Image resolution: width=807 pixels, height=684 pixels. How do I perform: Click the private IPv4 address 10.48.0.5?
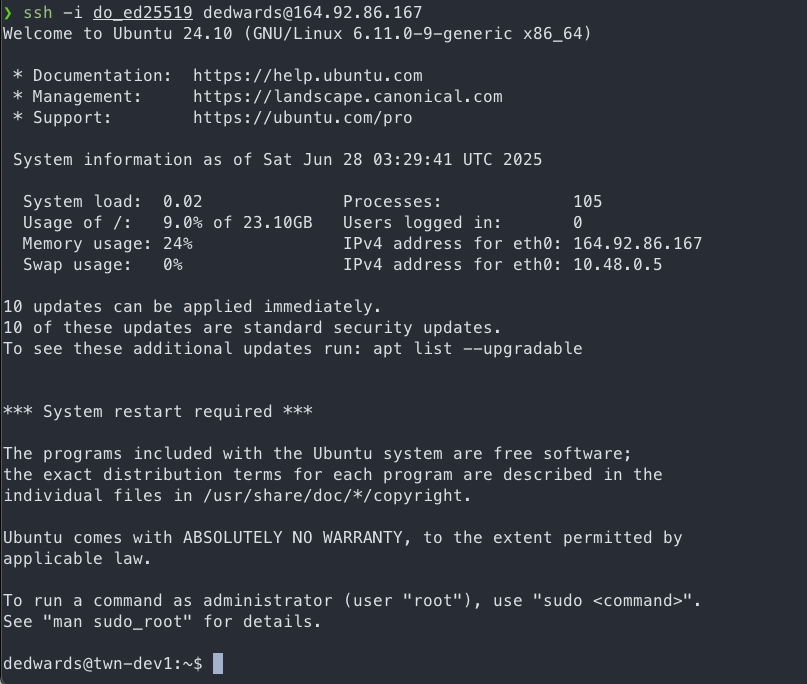tap(618, 265)
